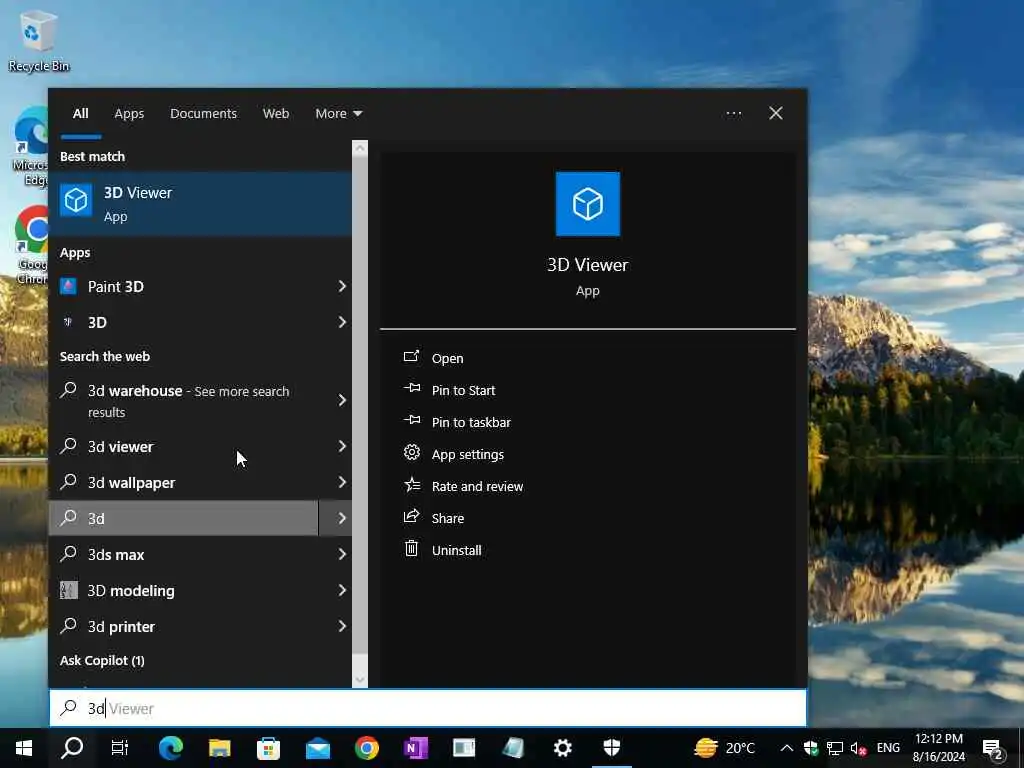Expand 3D modeling web result arrow
1024x768 pixels.
tap(342, 590)
